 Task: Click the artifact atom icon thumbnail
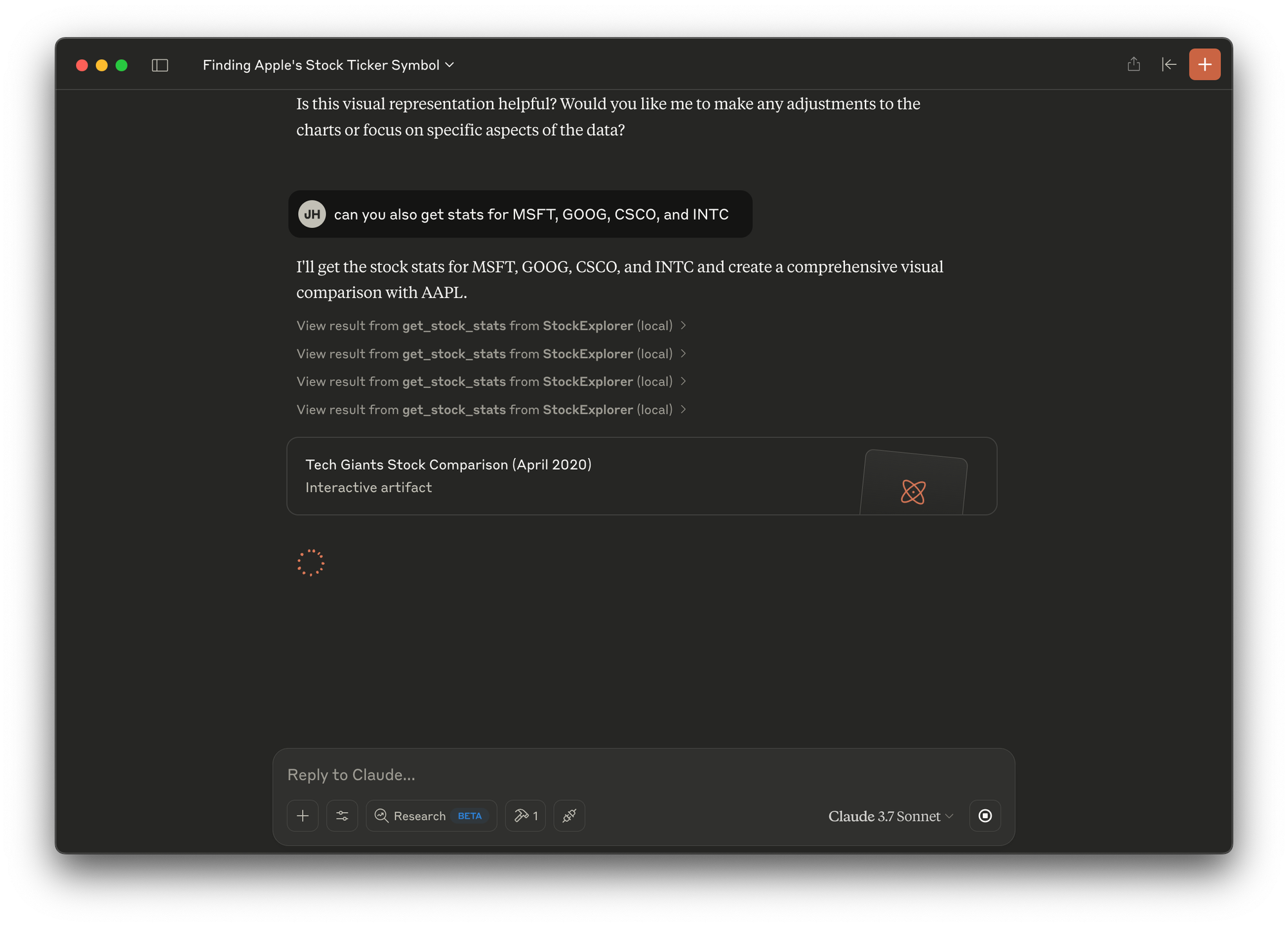coord(913,492)
